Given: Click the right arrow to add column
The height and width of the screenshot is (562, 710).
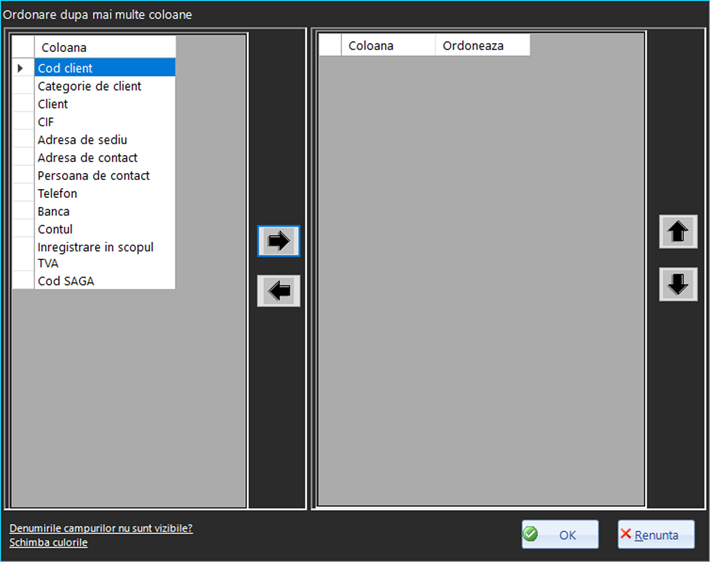Looking at the screenshot, I should (x=278, y=241).
